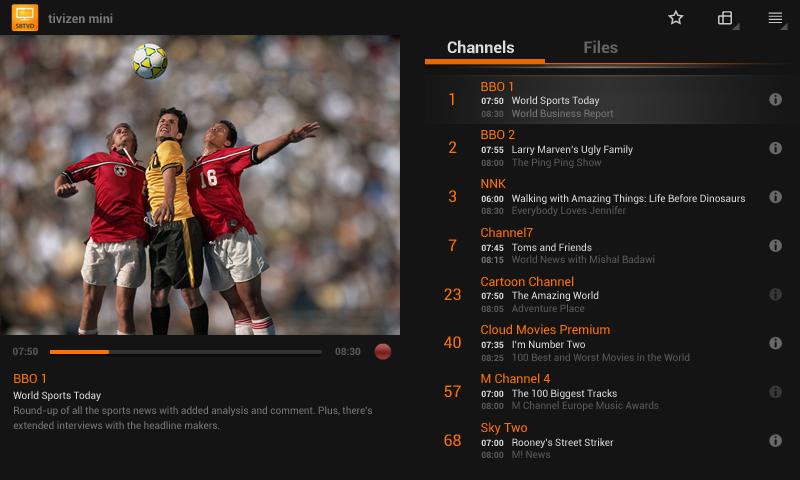
Task: Click 'World Sports Today' in channel list
Action: coord(555,100)
